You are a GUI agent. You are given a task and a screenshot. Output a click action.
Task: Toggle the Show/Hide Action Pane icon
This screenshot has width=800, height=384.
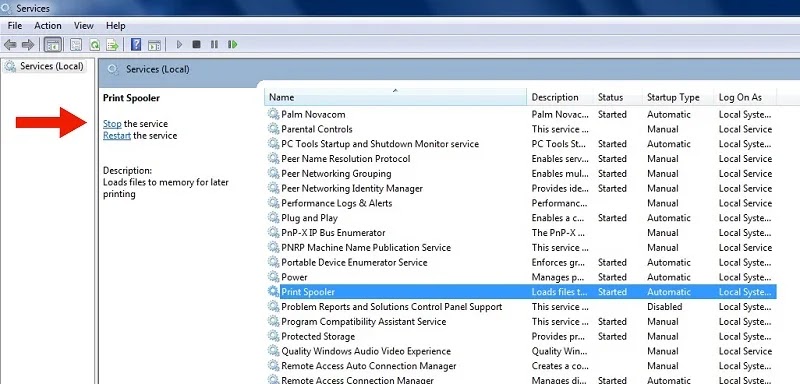154,45
